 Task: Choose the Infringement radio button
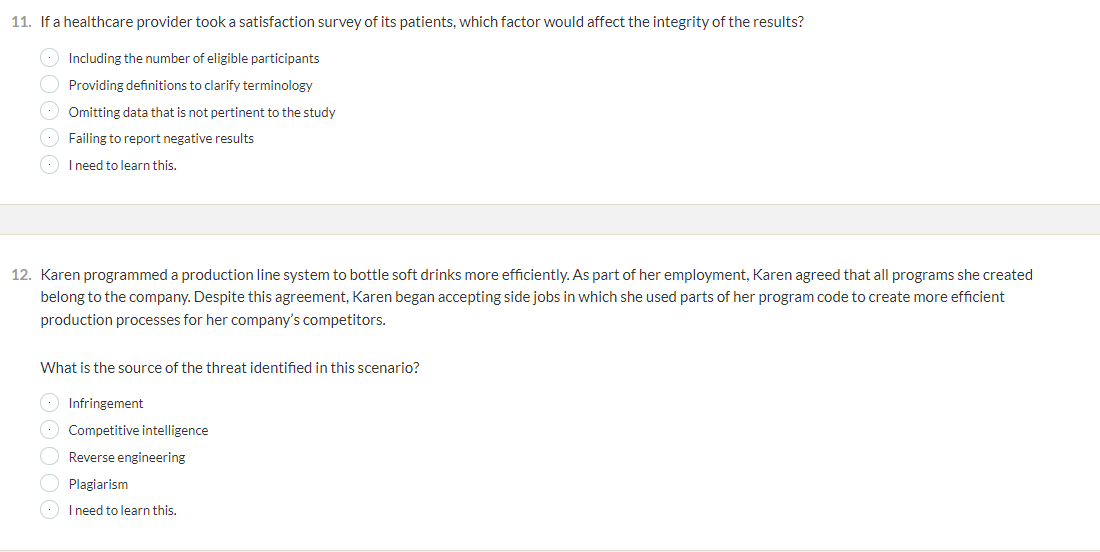(49, 403)
